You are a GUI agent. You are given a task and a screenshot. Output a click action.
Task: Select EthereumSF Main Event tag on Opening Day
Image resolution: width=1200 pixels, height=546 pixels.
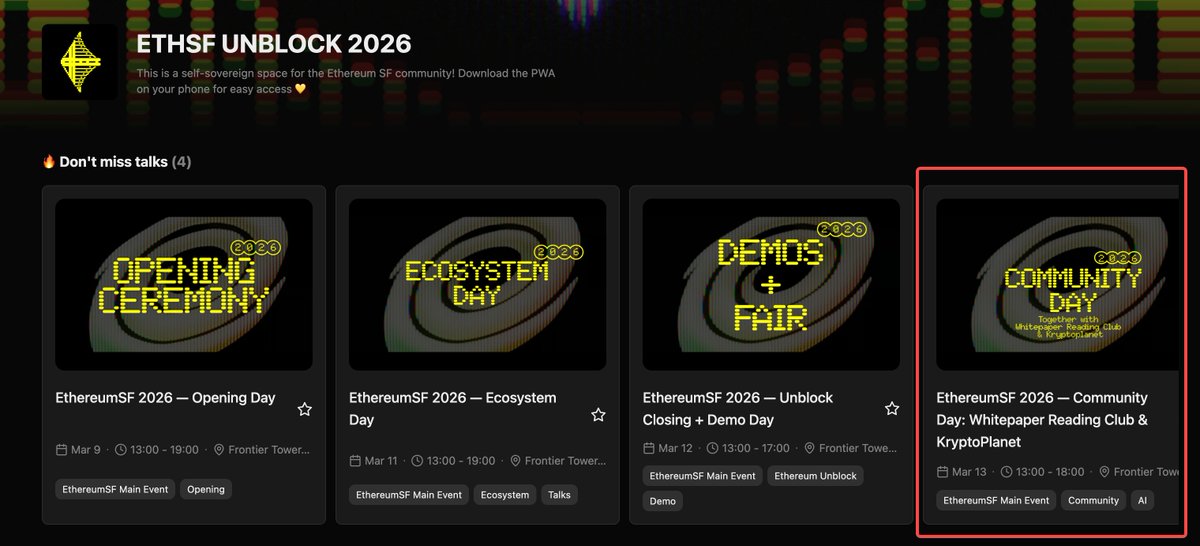tap(115, 490)
